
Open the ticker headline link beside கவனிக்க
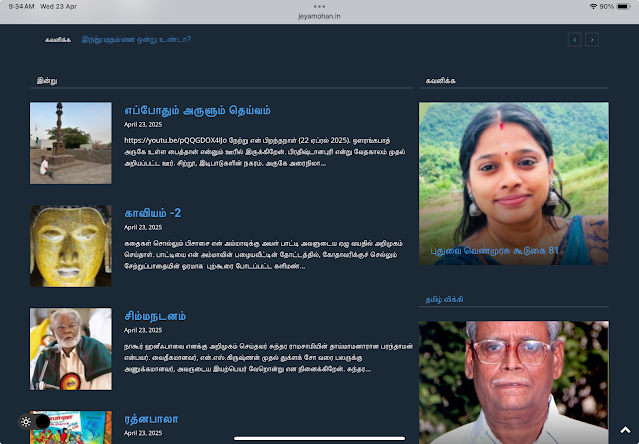(136, 40)
